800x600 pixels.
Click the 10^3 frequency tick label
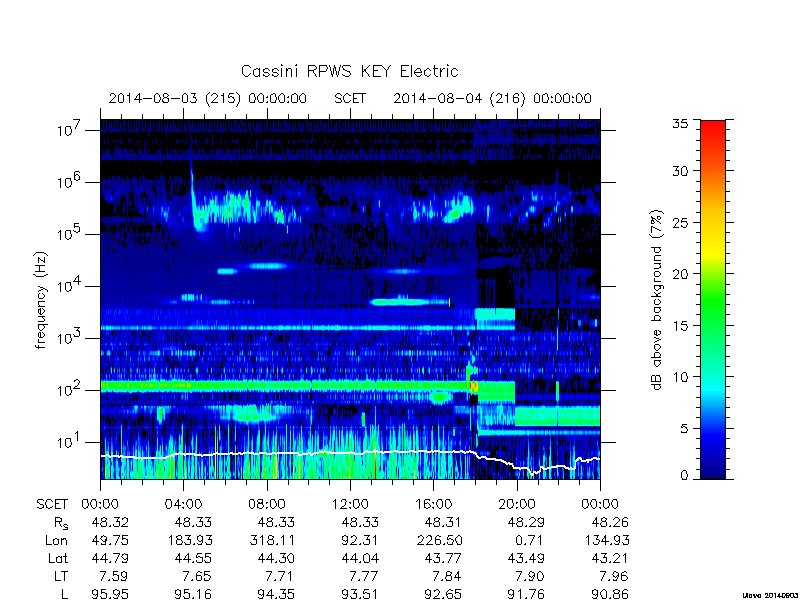tap(70, 338)
